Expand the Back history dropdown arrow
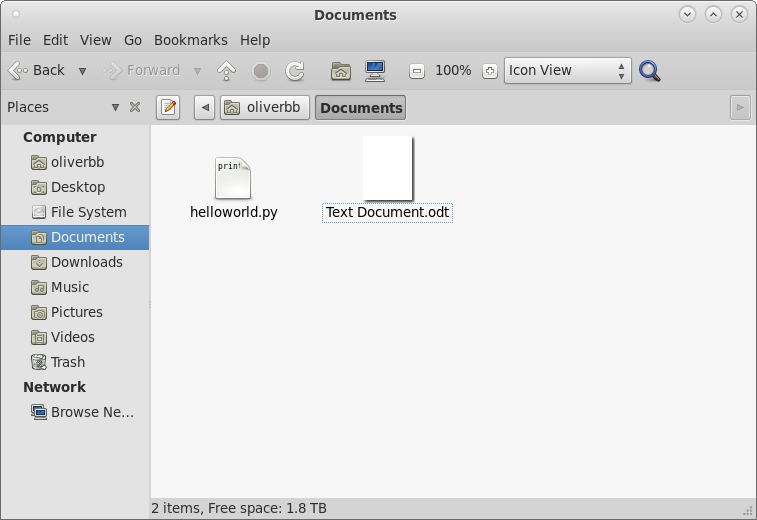This screenshot has width=757, height=520. click(82, 71)
